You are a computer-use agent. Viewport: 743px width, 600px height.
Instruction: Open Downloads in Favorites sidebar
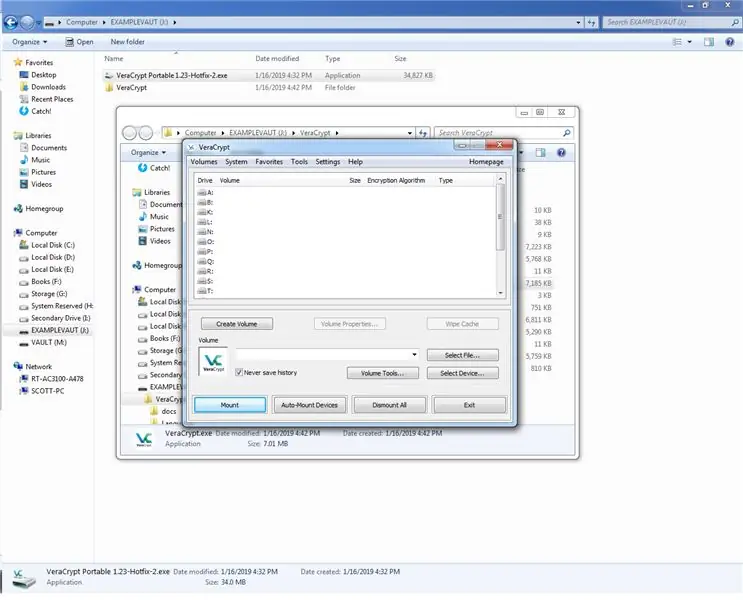coord(48,87)
